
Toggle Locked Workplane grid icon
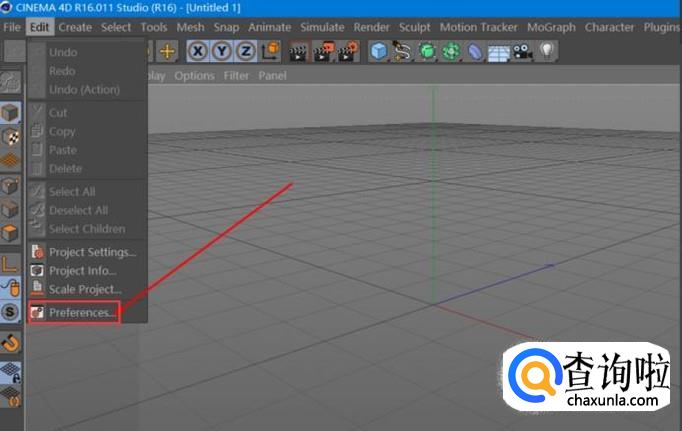[10, 373]
